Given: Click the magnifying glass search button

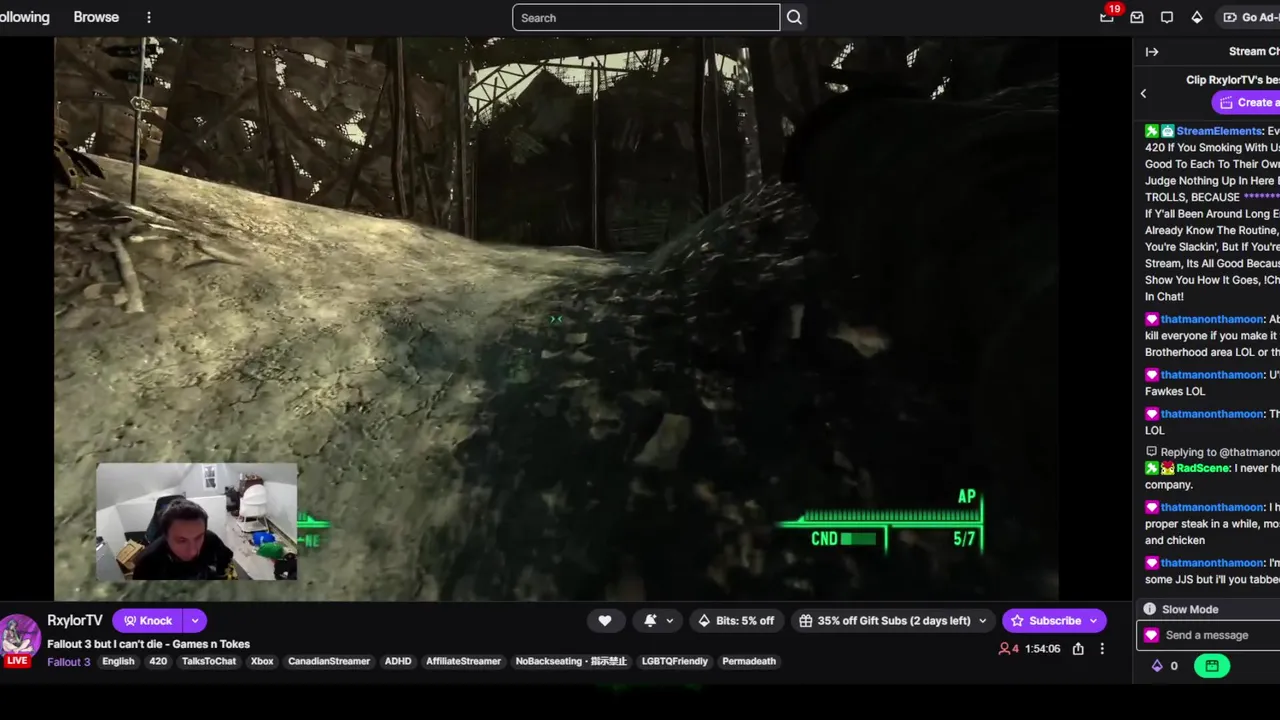Looking at the screenshot, I should click(x=794, y=17).
